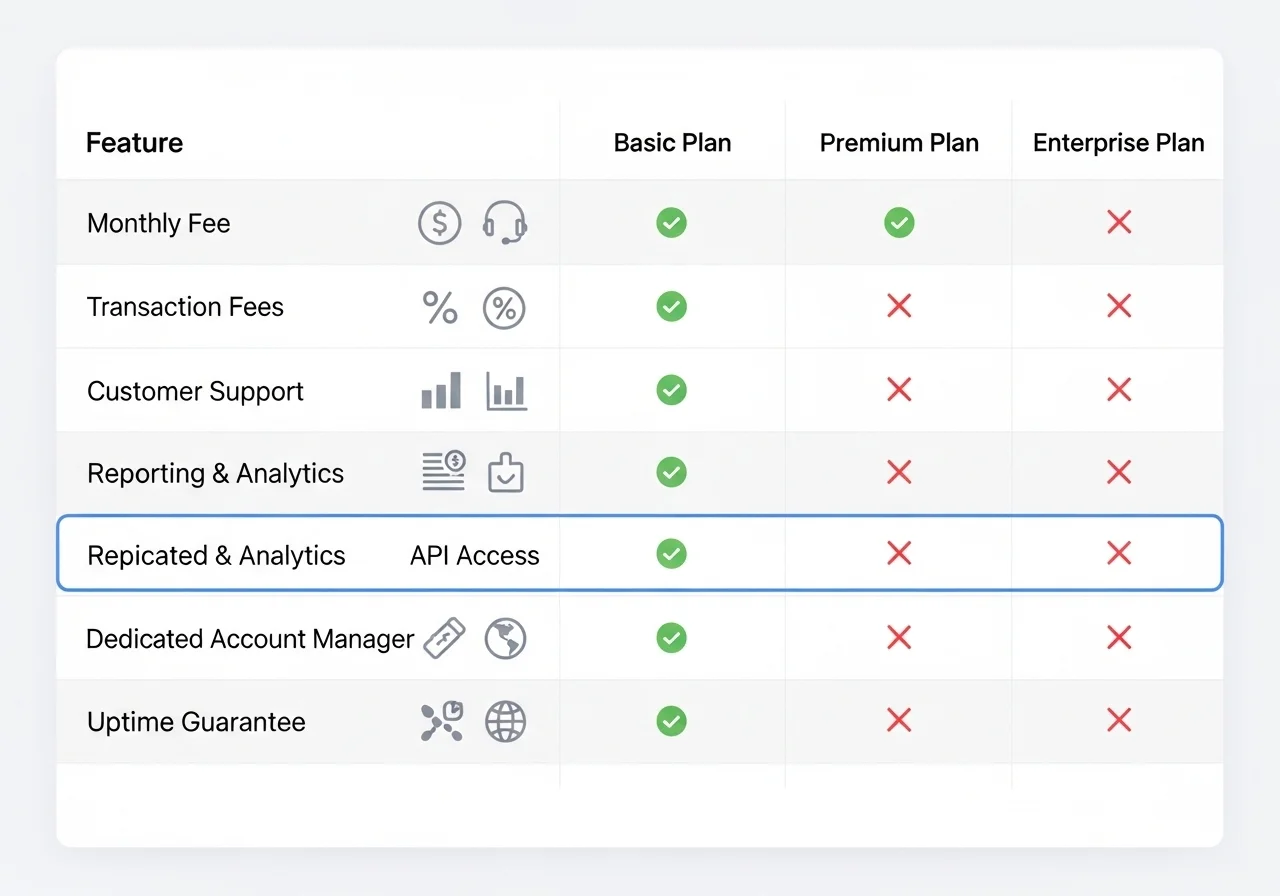Click Premium Plan cross for Reporting & Analytics
This screenshot has width=1280, height=896.
[x=899, y=472]
